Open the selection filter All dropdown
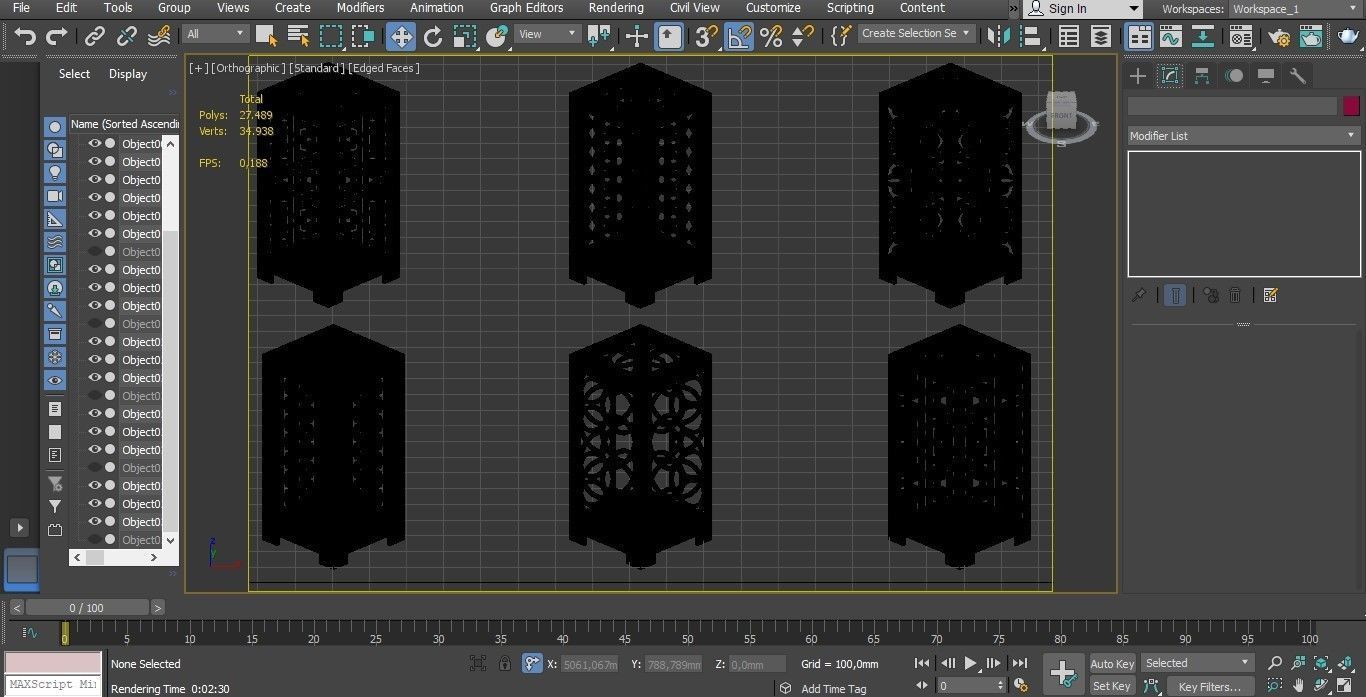This screenshot has height=697, width=1366. click(x=215, y=33)
